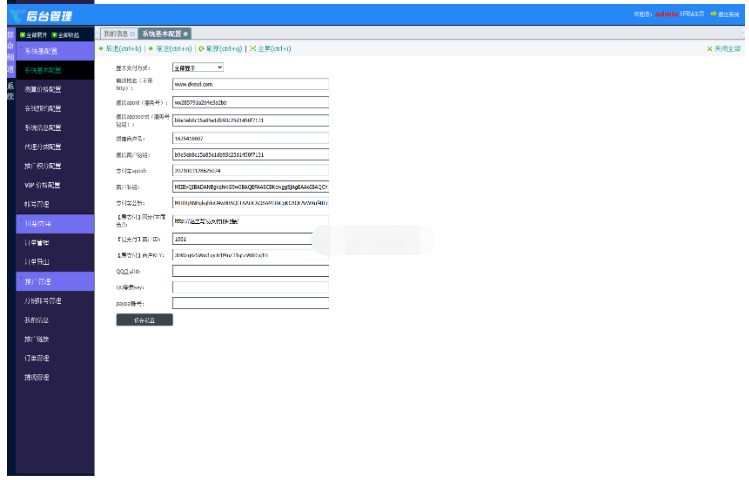Image resolution: width=749 pixels, height=480 pixels.
Task: Click the 后台管理 logo icon
Action: pos(17,14)
